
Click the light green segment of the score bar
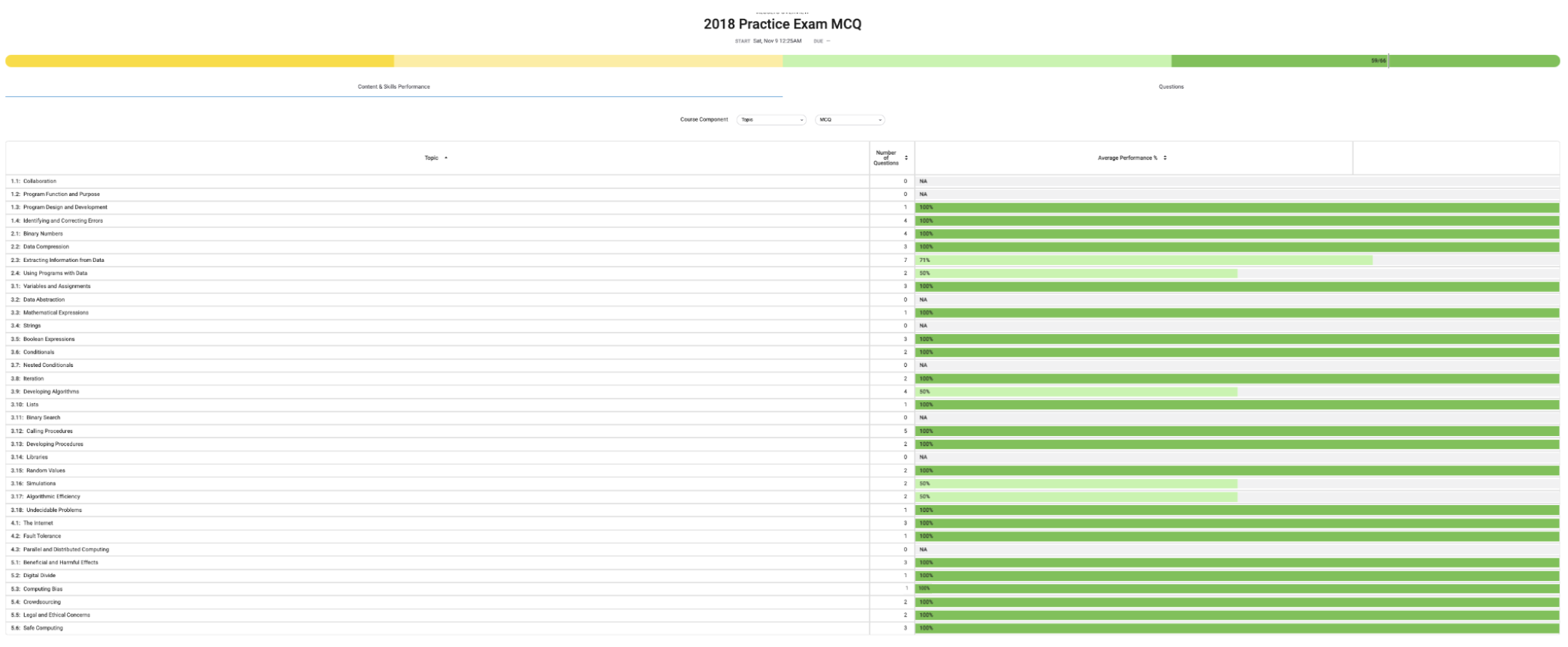(x=977, y=61)
